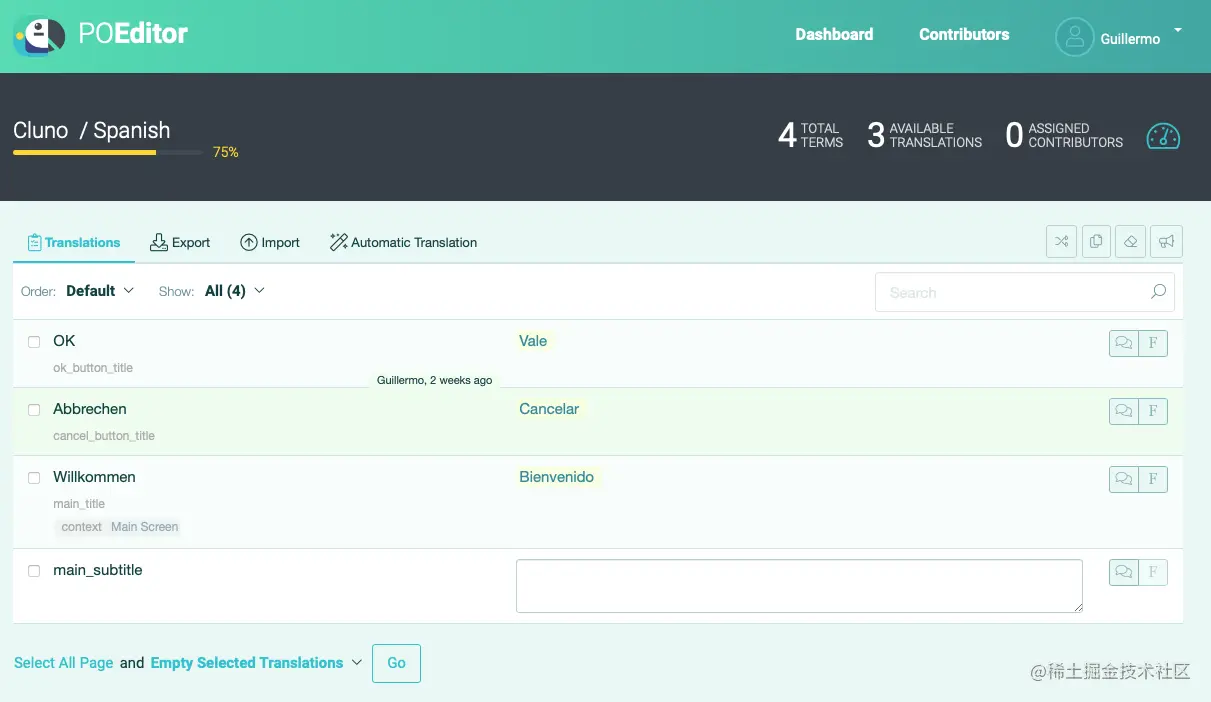Click the main_title reference text
This screenshot has height=702, width=1211.
point(79,504)
